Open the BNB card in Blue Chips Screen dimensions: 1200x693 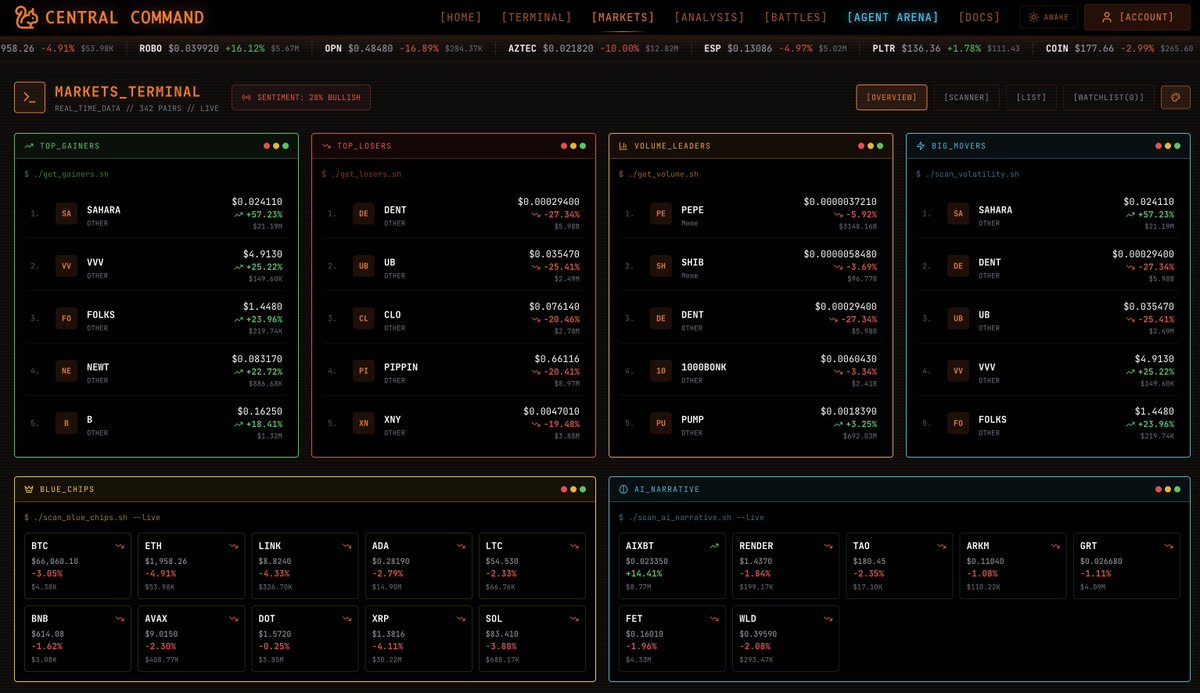[x=78, y=638]
